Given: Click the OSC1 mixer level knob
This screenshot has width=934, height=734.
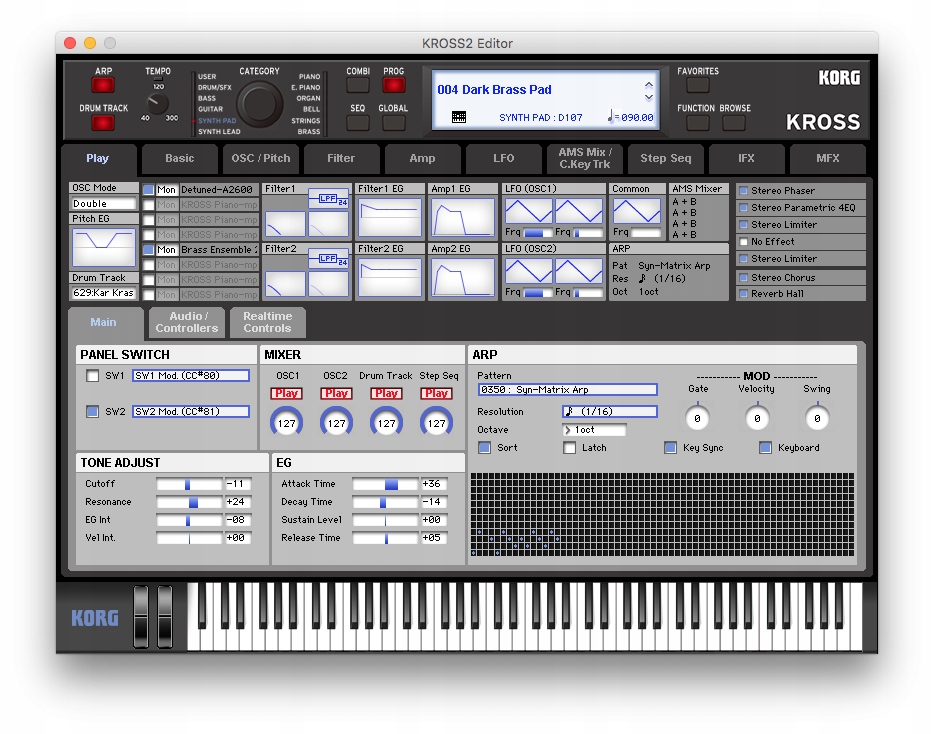Looking at the screenshot, I should 287,422.
